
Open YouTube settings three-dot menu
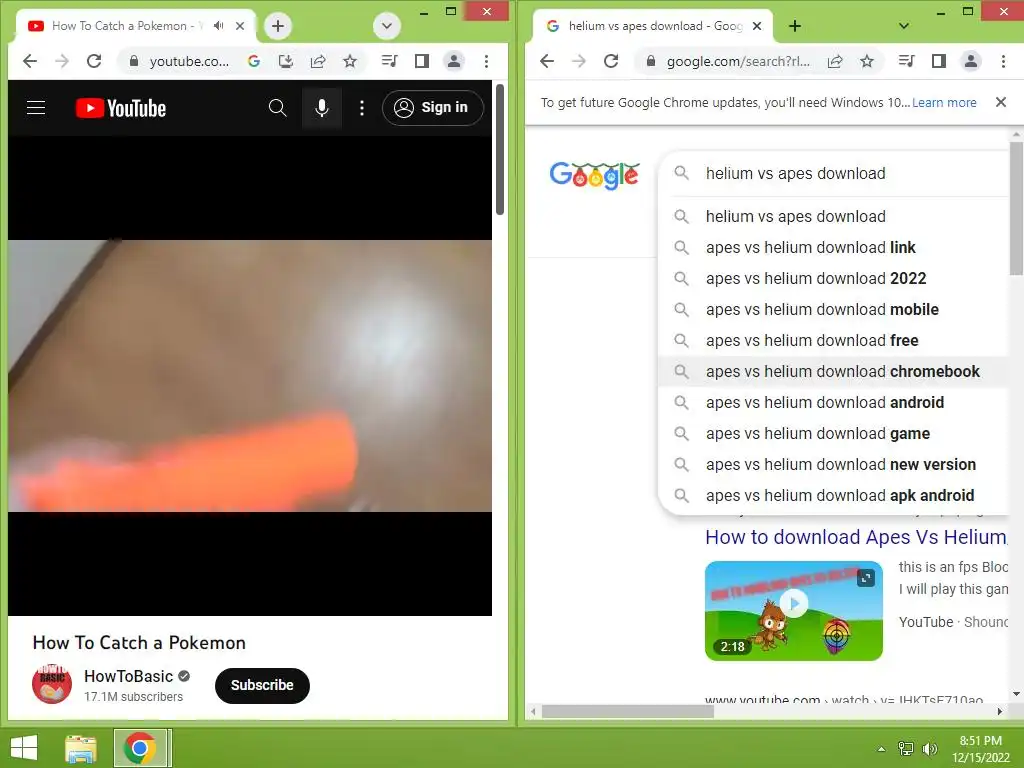coord(362,108)
